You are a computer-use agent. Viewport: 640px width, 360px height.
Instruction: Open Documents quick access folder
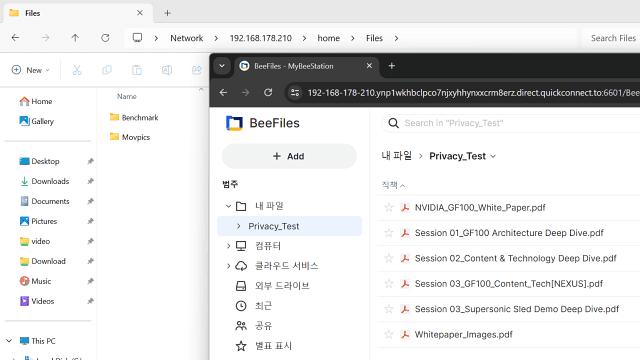coord(44,201)
